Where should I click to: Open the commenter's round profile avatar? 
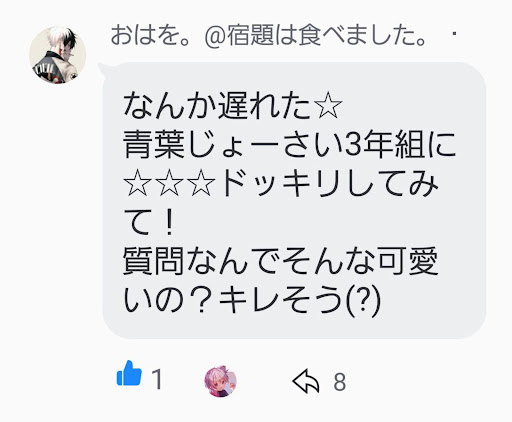(58, 55)
